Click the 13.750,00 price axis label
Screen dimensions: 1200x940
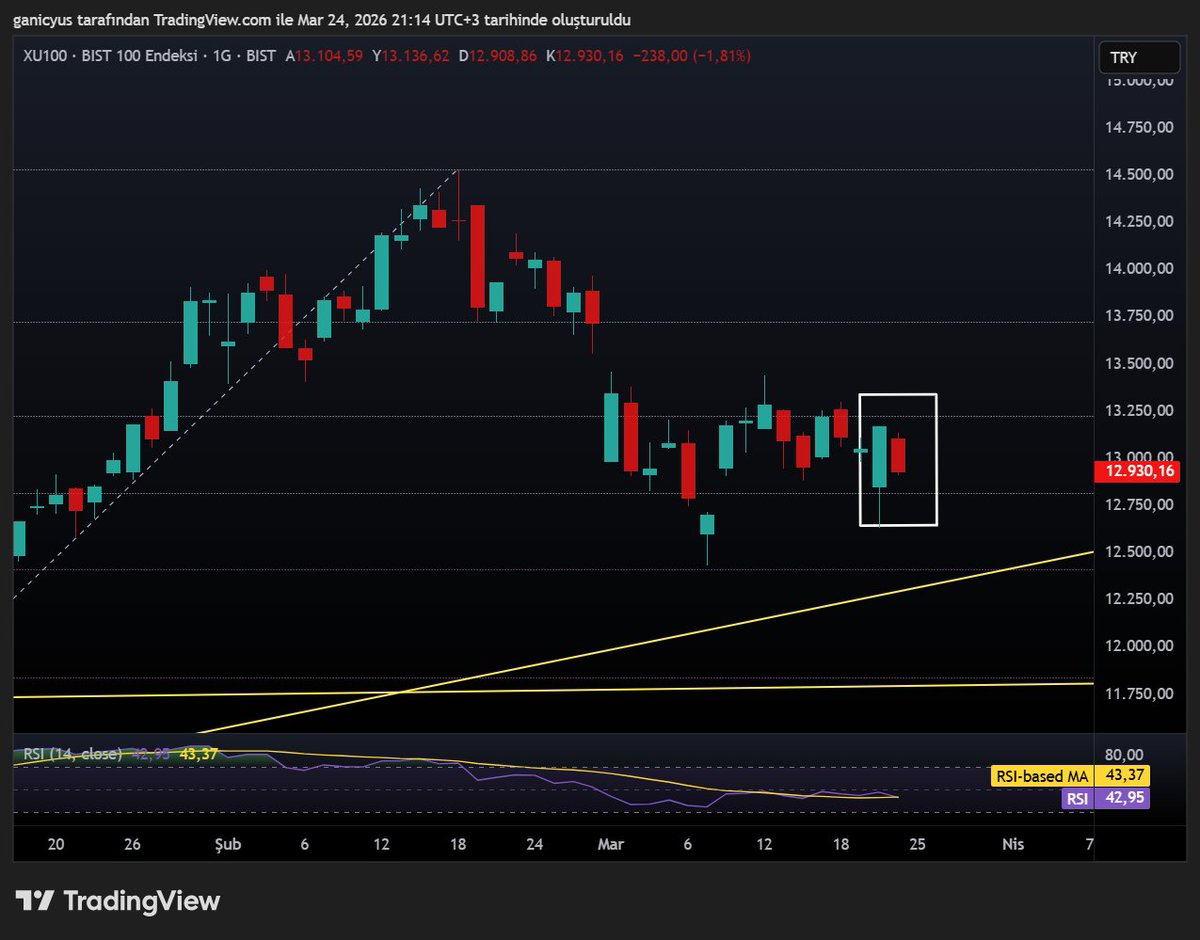pos(1138,315)
